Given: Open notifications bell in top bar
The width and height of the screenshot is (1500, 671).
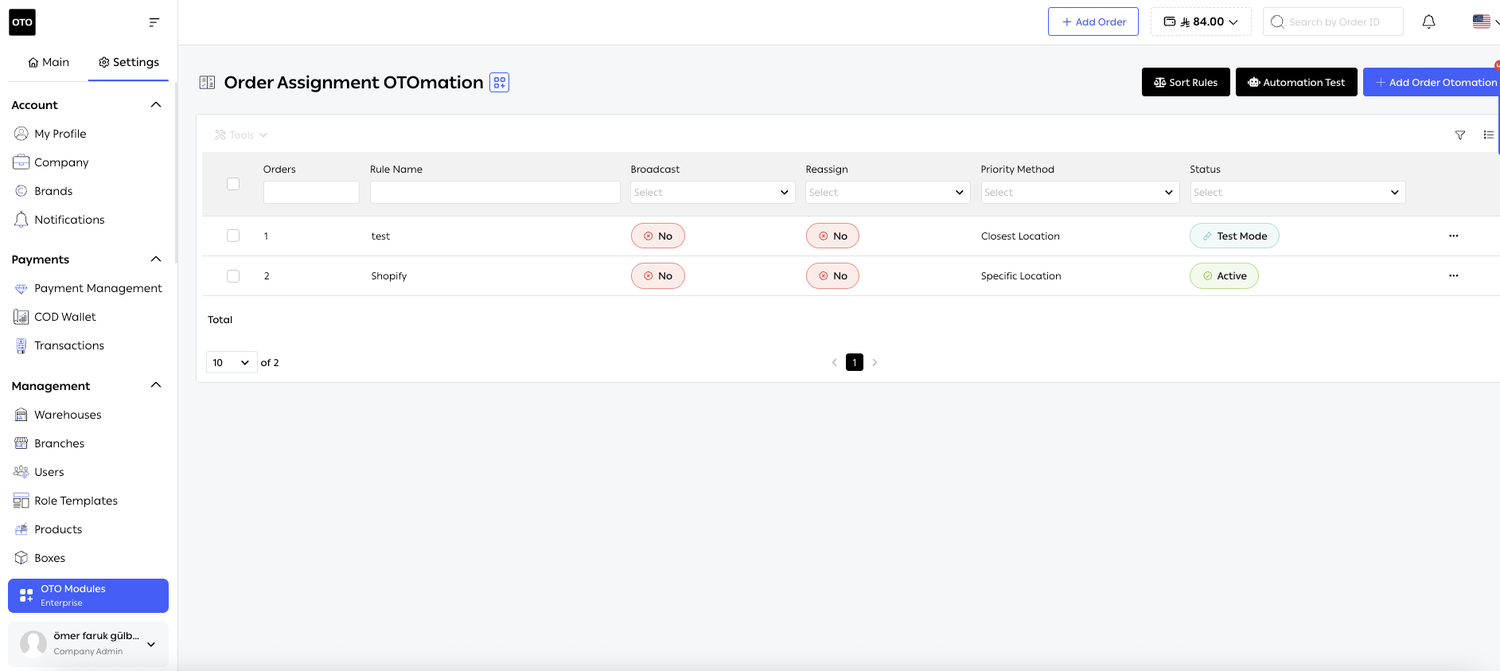Looking at the screenshot, I should click(1429, 22).
